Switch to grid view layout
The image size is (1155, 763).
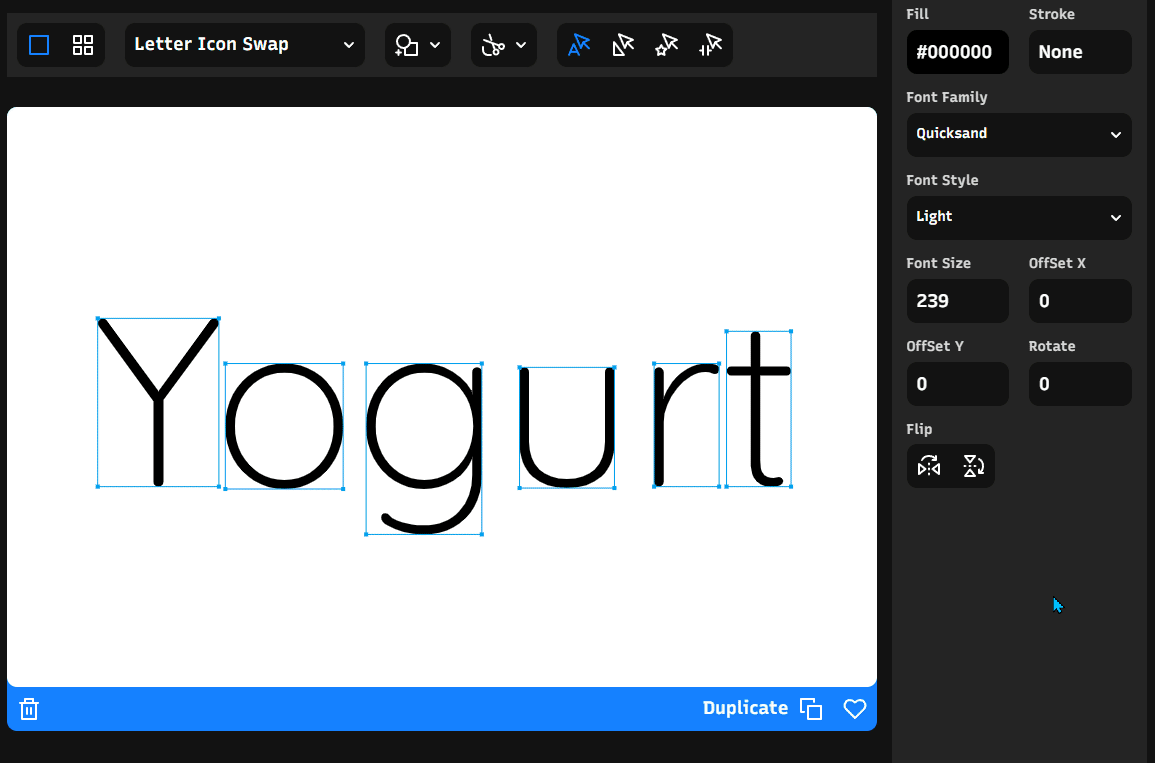(82, 45)
